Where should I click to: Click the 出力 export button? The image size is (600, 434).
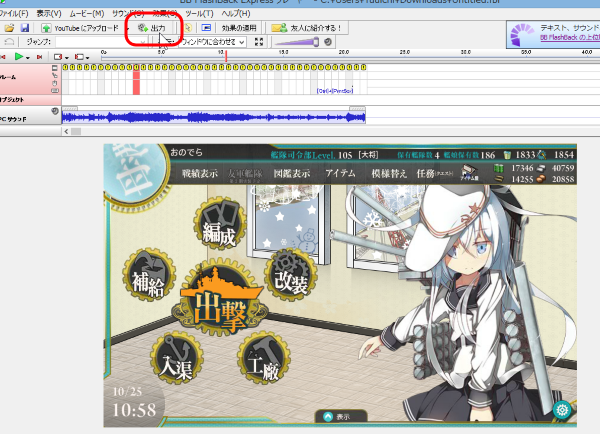click(152, 28)
